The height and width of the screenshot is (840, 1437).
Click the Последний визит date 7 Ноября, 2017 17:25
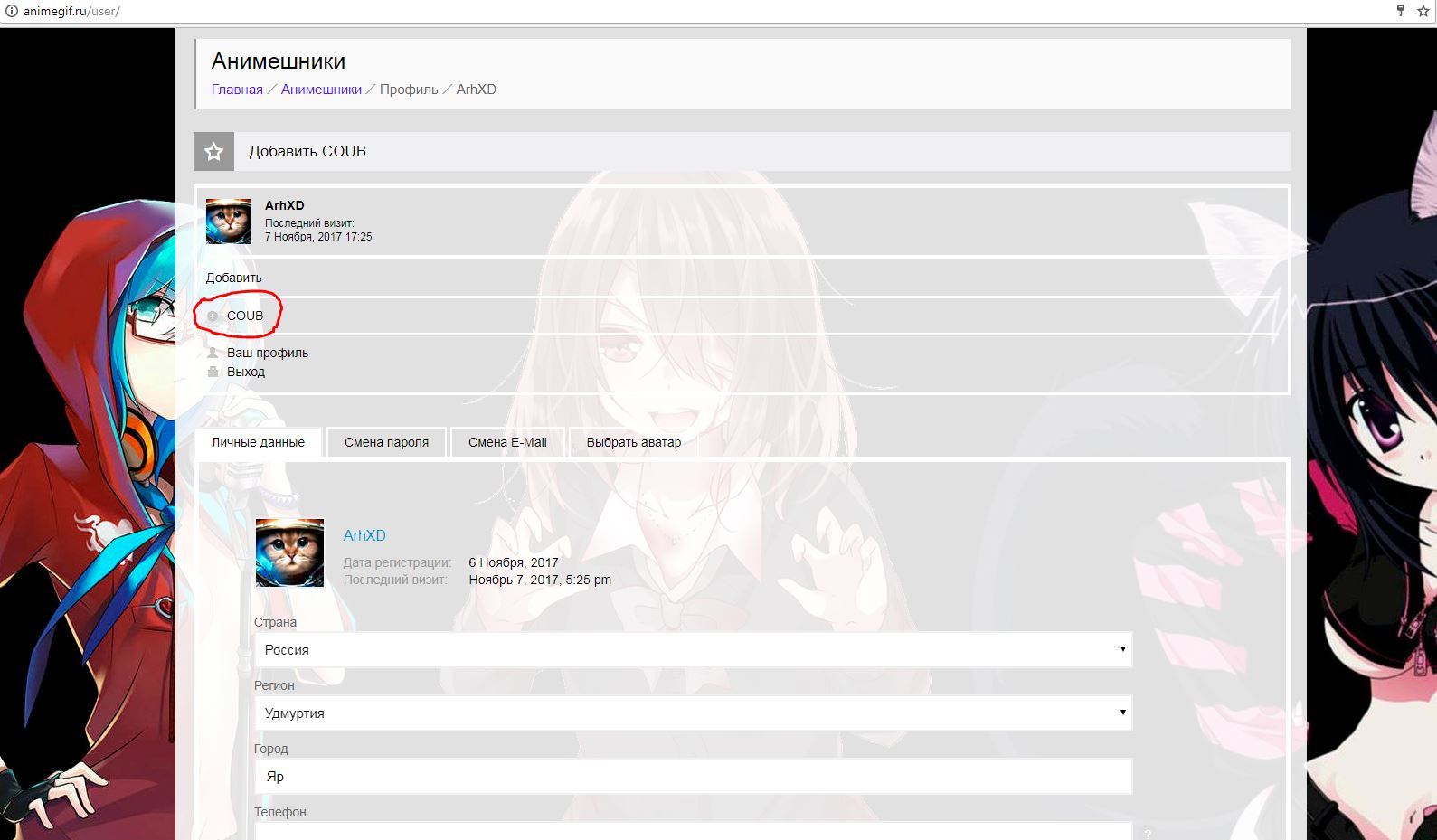318,237
